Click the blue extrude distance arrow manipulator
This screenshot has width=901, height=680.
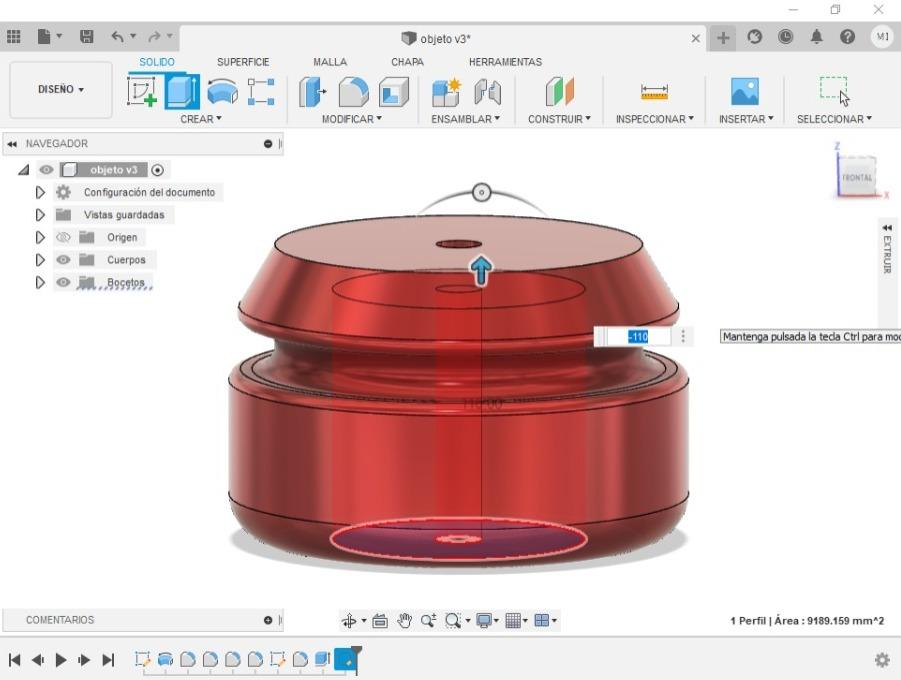(x=481, y=270)
